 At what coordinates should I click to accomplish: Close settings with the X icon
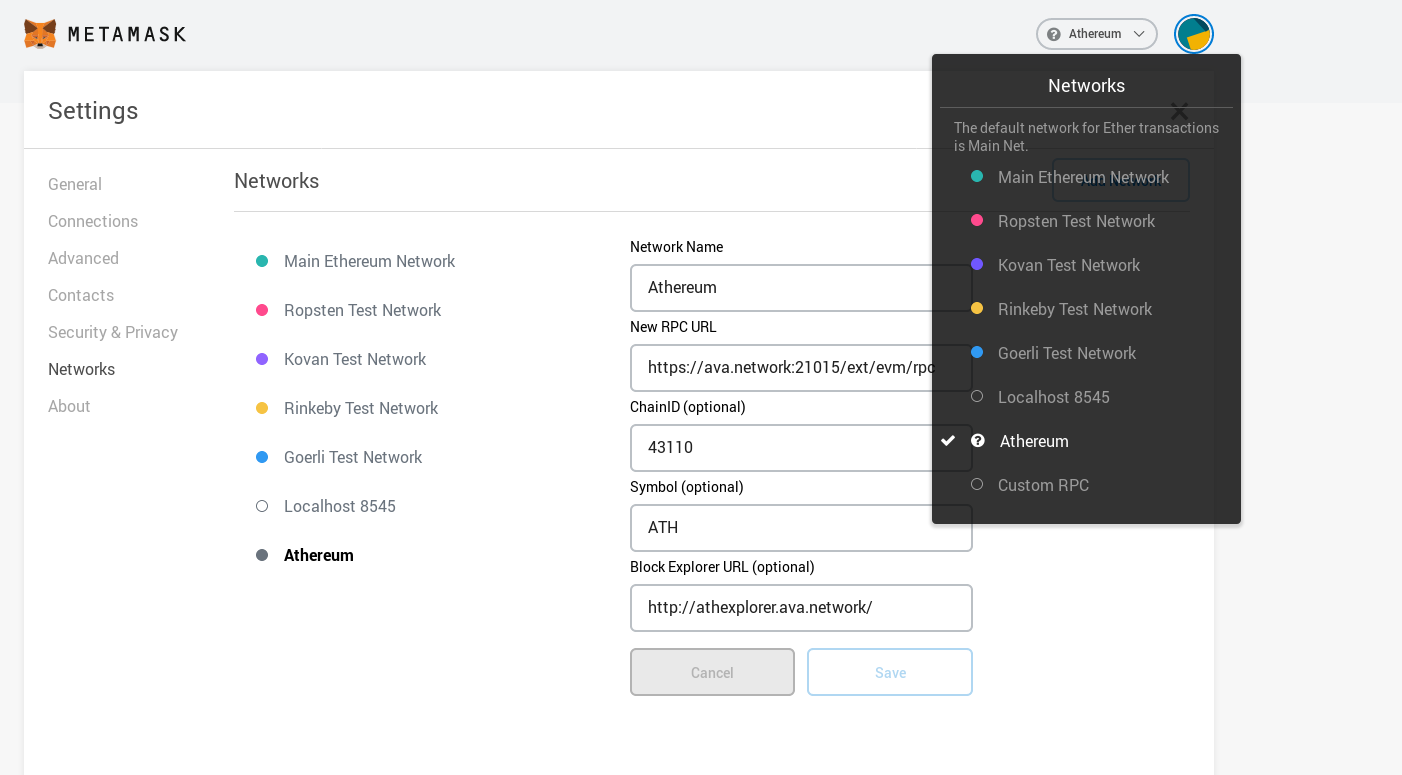pyautogui.click(x=1180, y=111)
